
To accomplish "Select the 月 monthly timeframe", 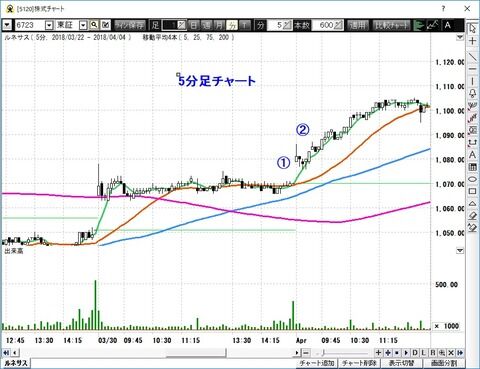I will 219,25.
